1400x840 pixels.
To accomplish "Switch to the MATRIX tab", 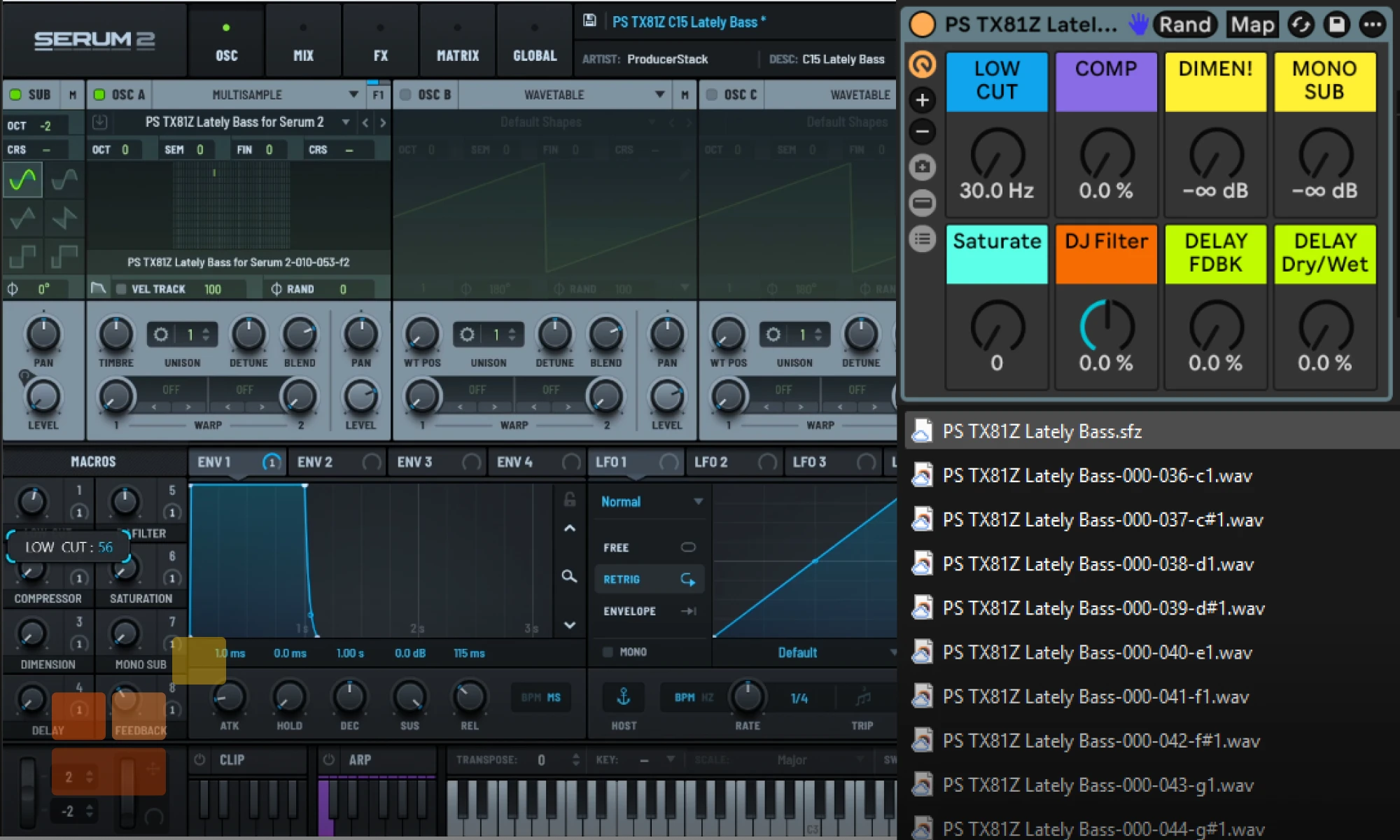I will click(x=458, y=55).
